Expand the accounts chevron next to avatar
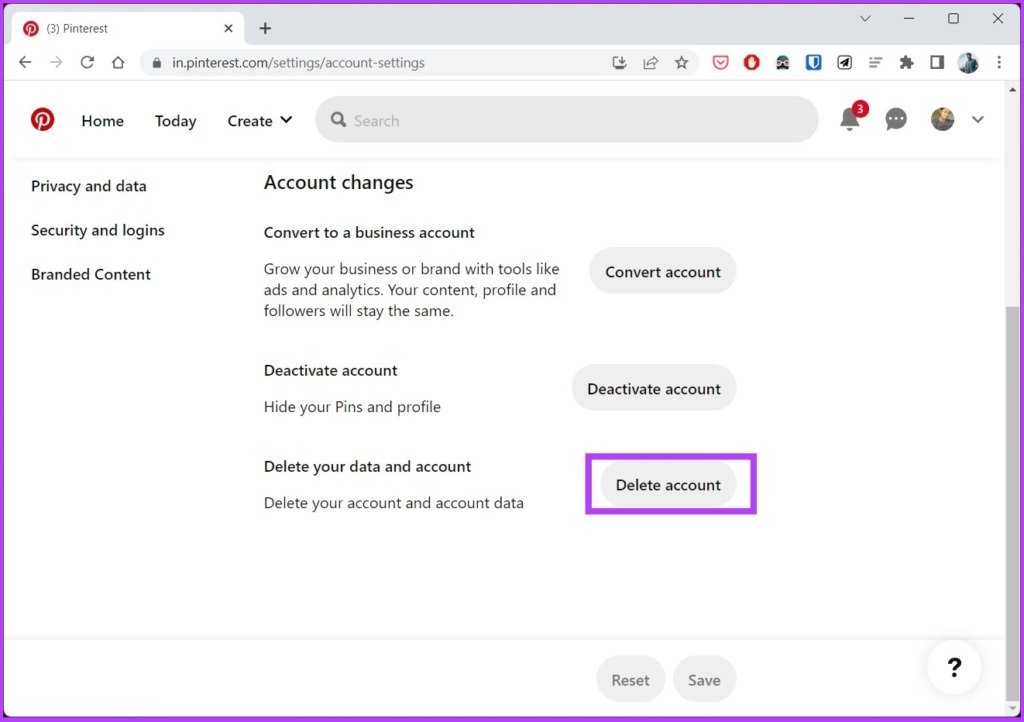 (978, 119)
